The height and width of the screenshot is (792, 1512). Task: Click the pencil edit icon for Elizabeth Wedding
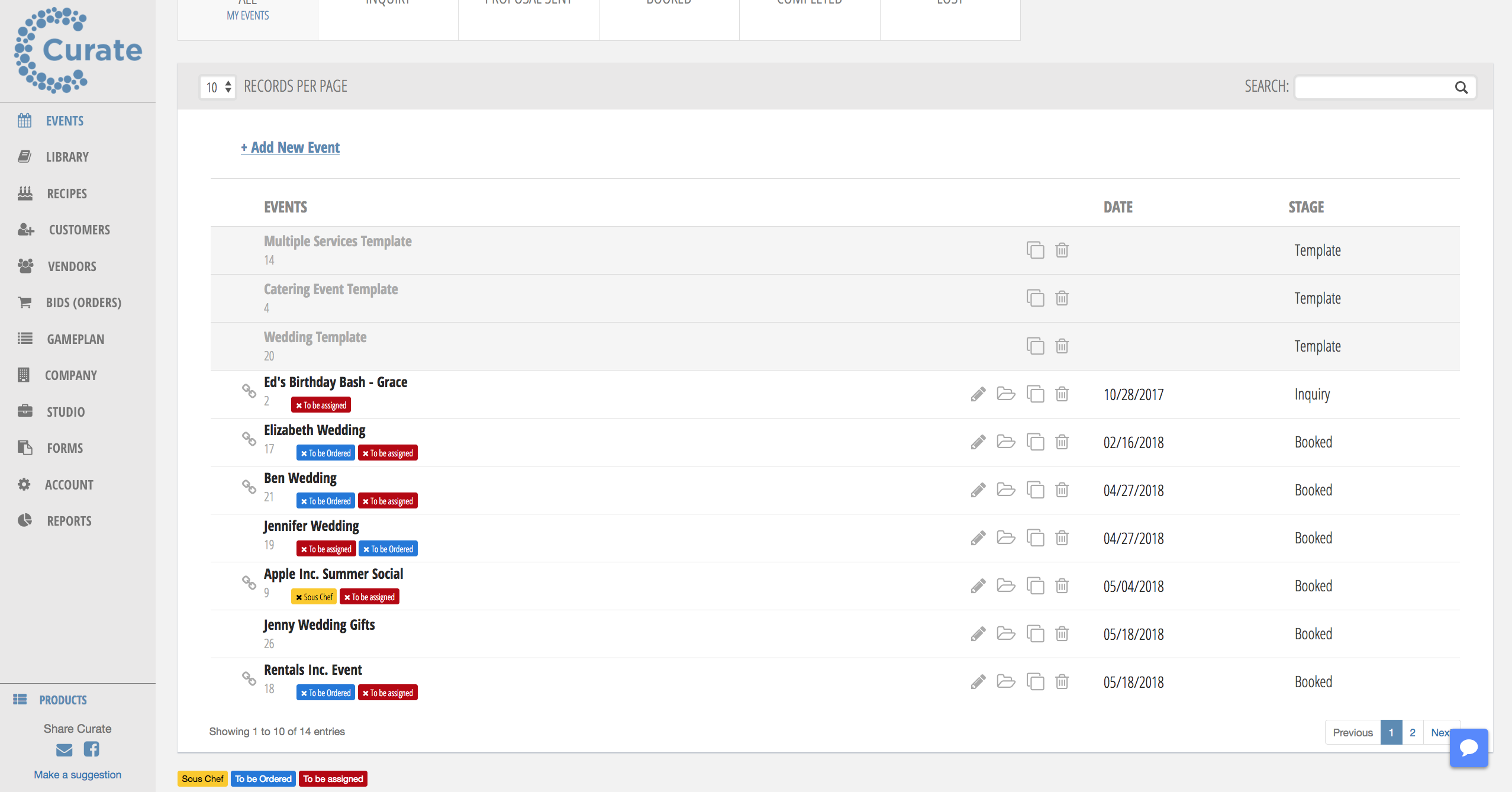(x=978, y=442)
